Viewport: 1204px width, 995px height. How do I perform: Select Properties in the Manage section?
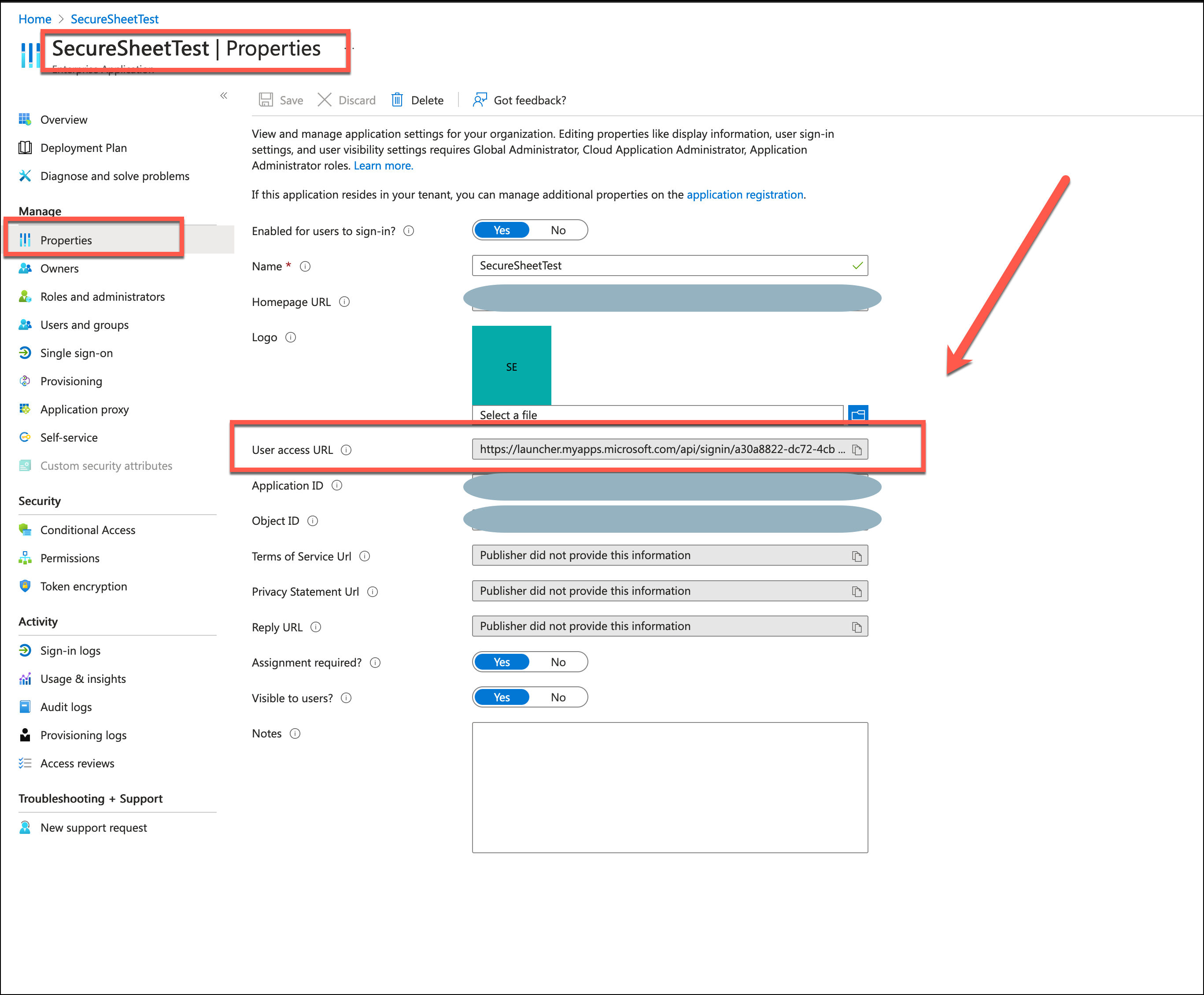tap(66, 240)
